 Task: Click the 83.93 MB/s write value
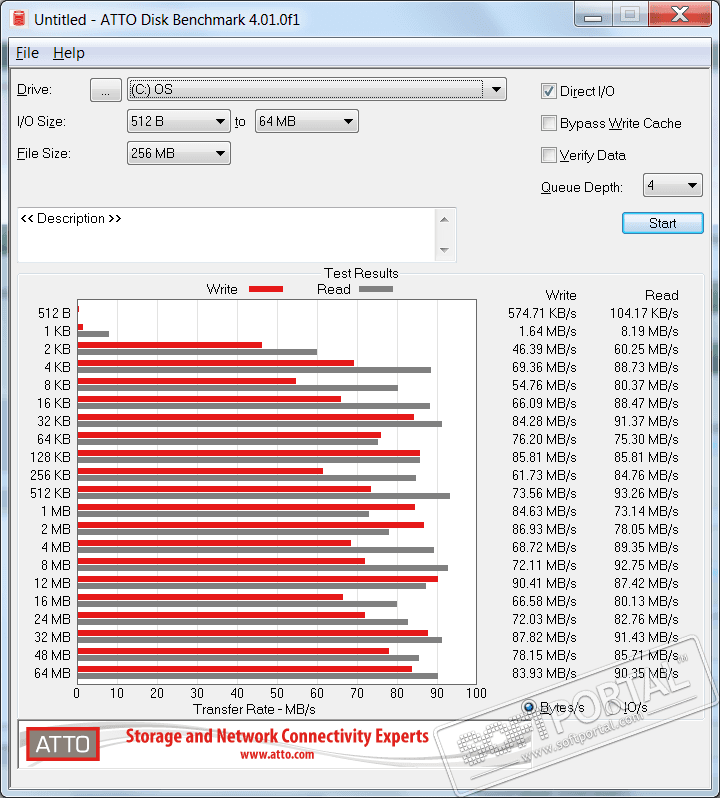click(x=544, y=673)
